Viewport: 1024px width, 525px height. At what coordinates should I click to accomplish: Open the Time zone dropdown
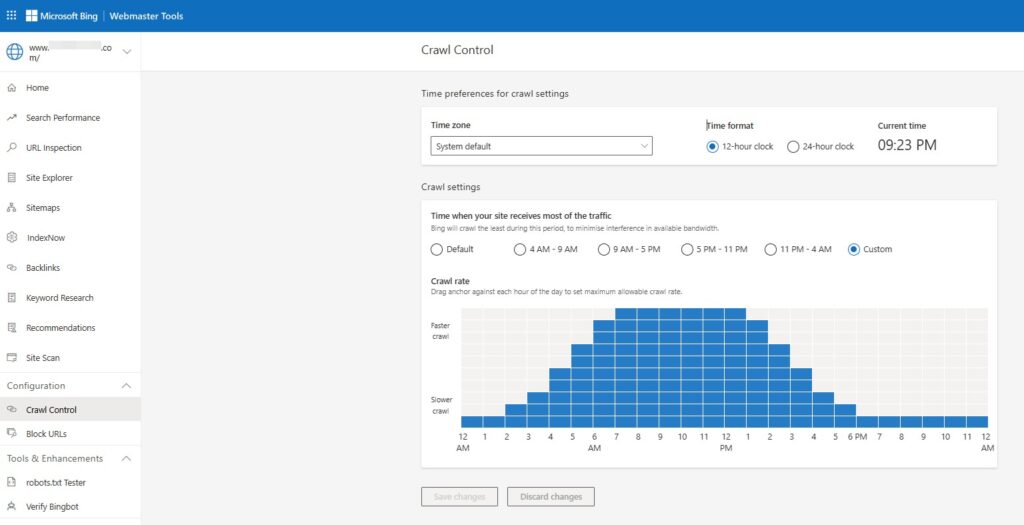point(541,147)
